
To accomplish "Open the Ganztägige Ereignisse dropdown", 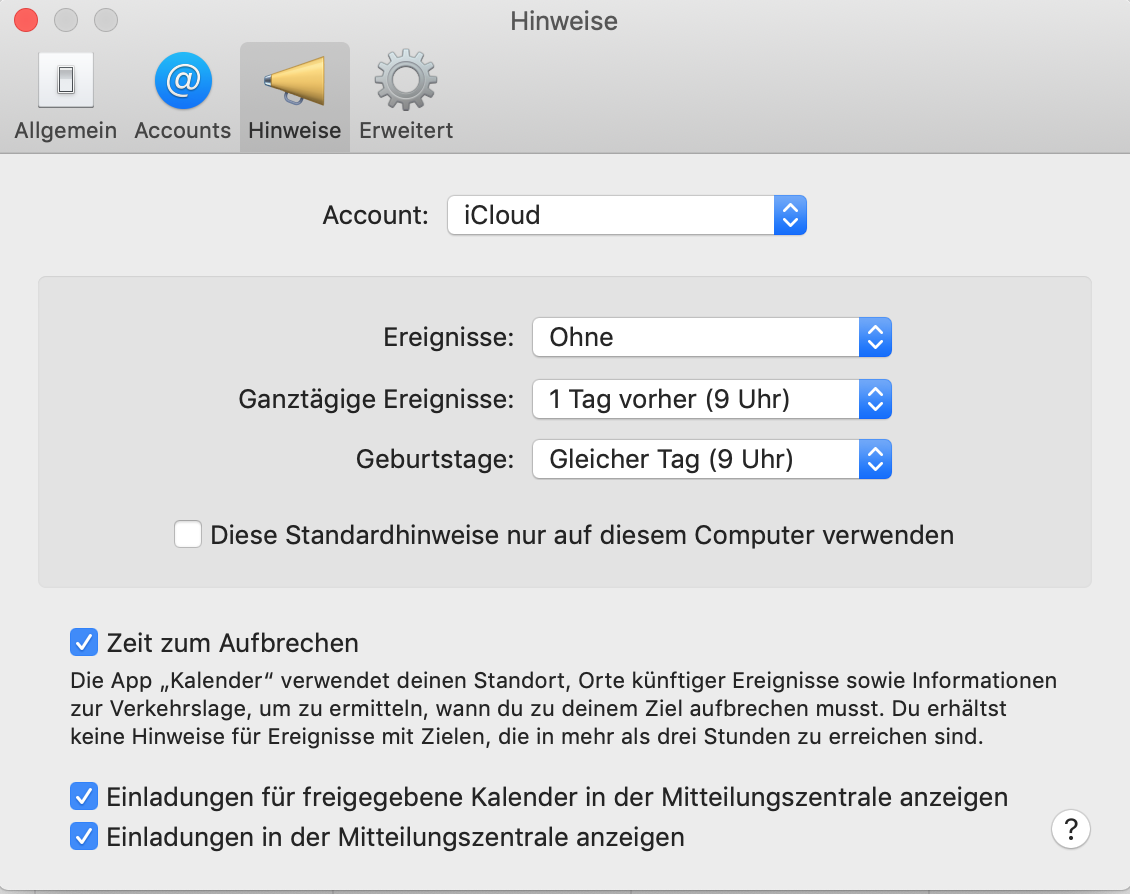I will (x=711, y=399).
